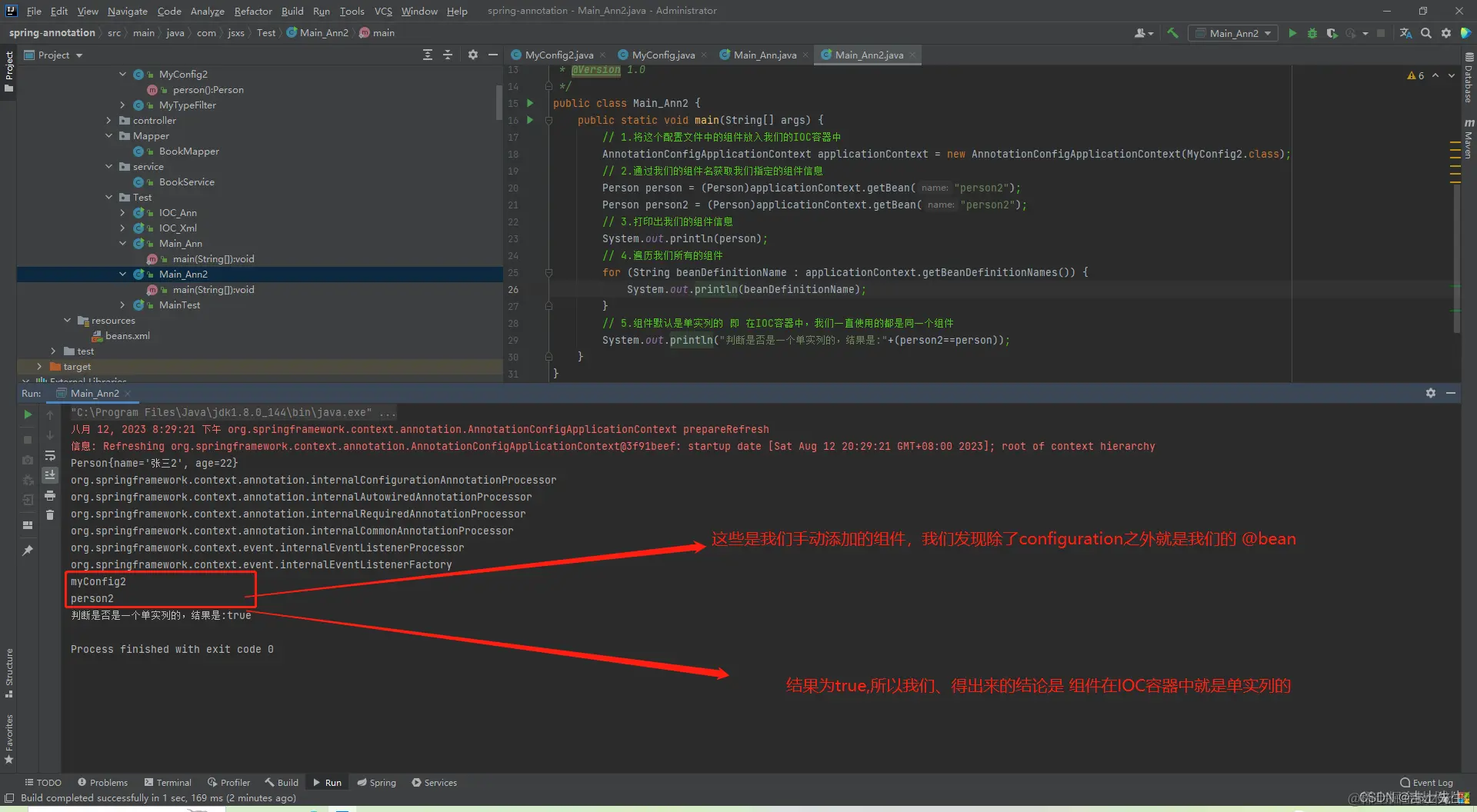Minimize the Run tool window
Screen dimensions: 1477x812
1451,393
